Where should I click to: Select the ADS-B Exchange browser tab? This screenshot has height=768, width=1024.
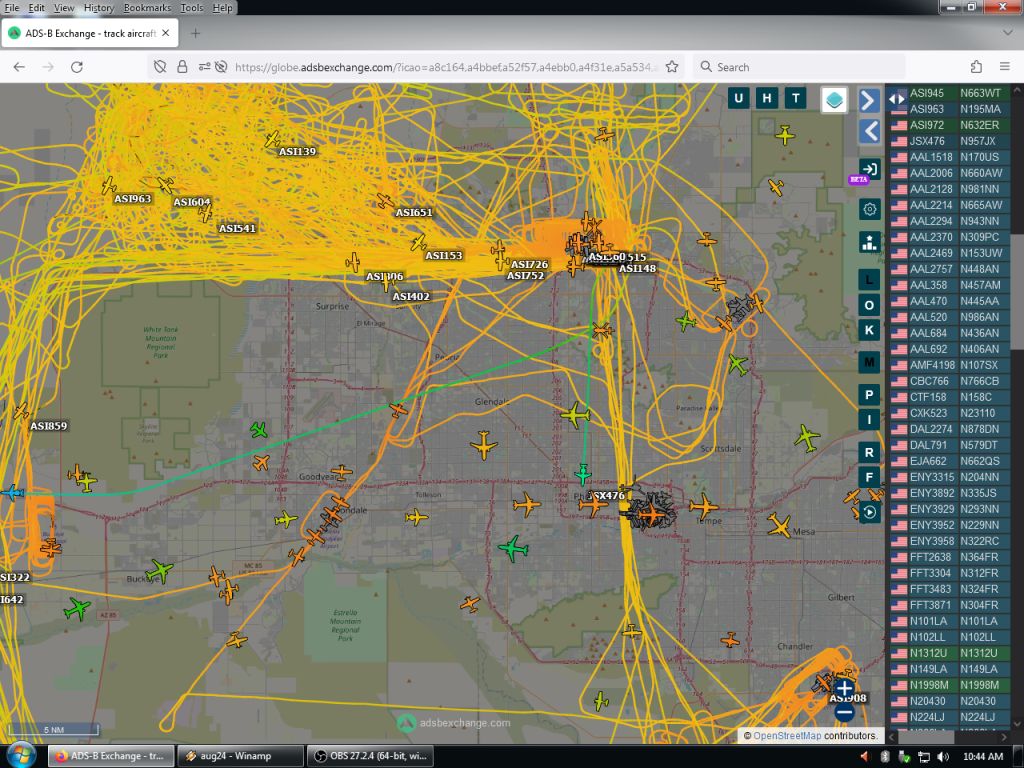pos(89,33)
